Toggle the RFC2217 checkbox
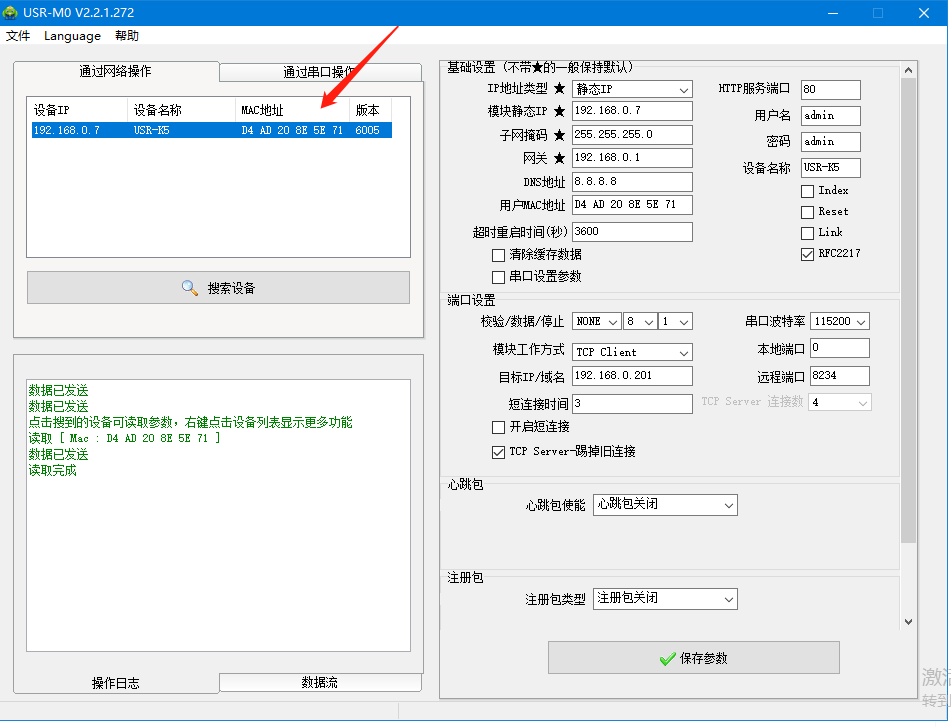The height and width of the screenshot is (727, 951). tap(807, 254)
